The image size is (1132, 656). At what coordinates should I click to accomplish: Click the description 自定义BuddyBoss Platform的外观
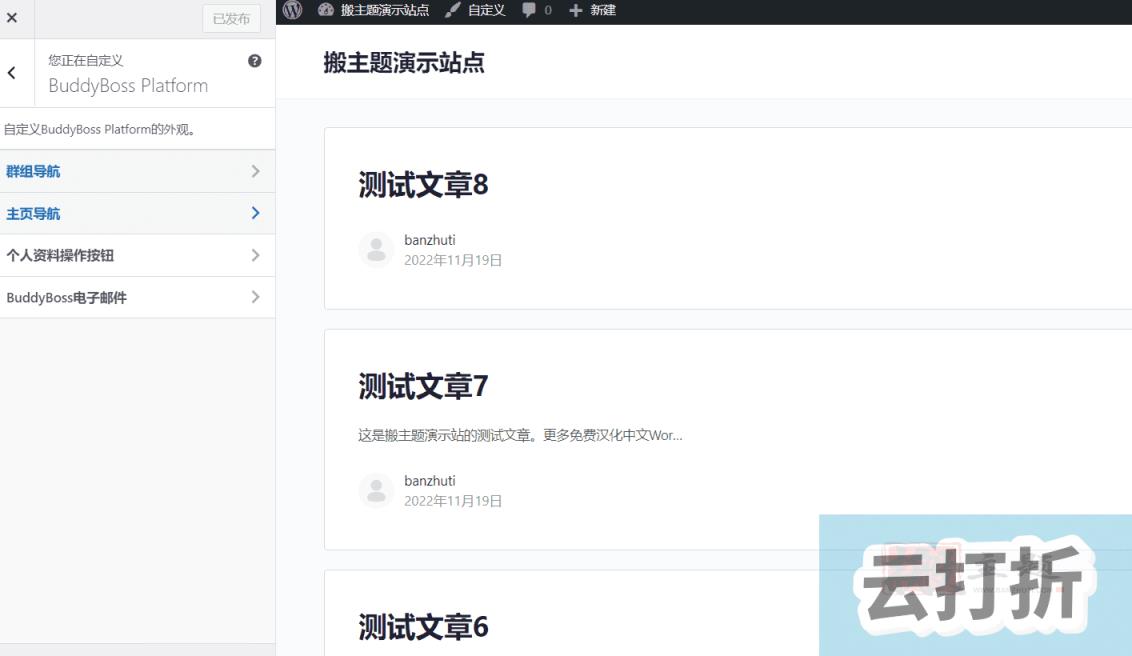pyautogui.click(x=100, y=129)
